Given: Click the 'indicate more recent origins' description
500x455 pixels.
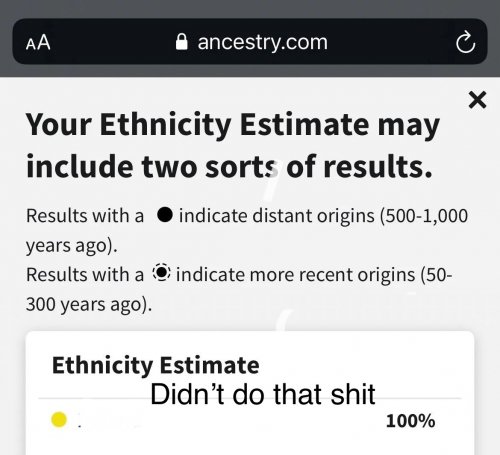Looking at the screenshot, I should point(296,275).
